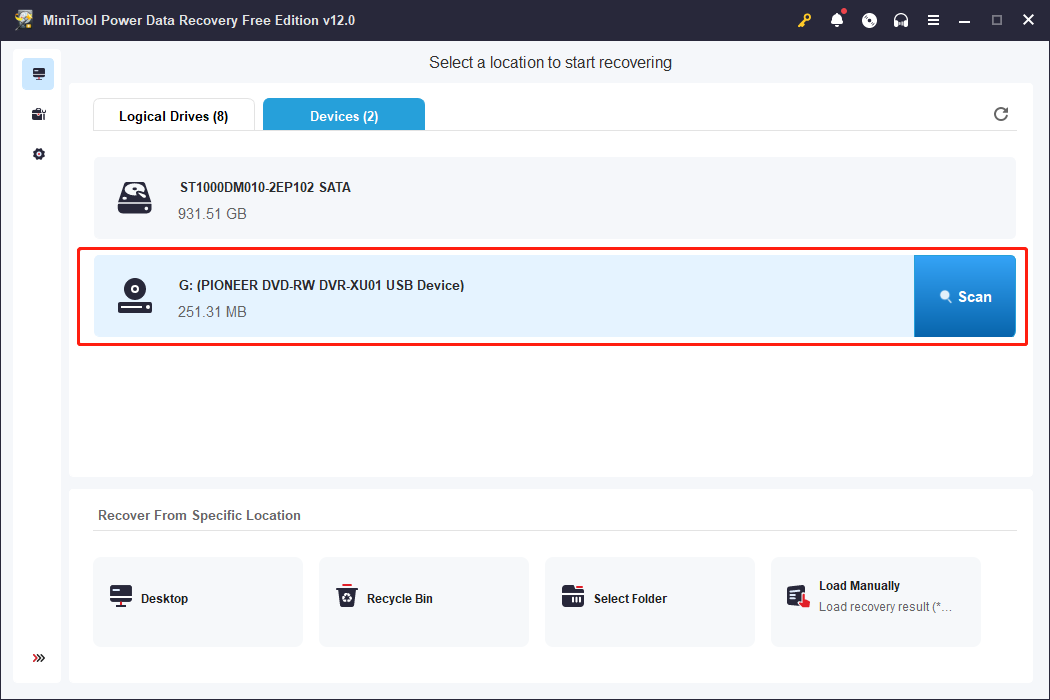Click Recover From Specific Location heading
Screen dimensions: 1050x700
point(199,515)
